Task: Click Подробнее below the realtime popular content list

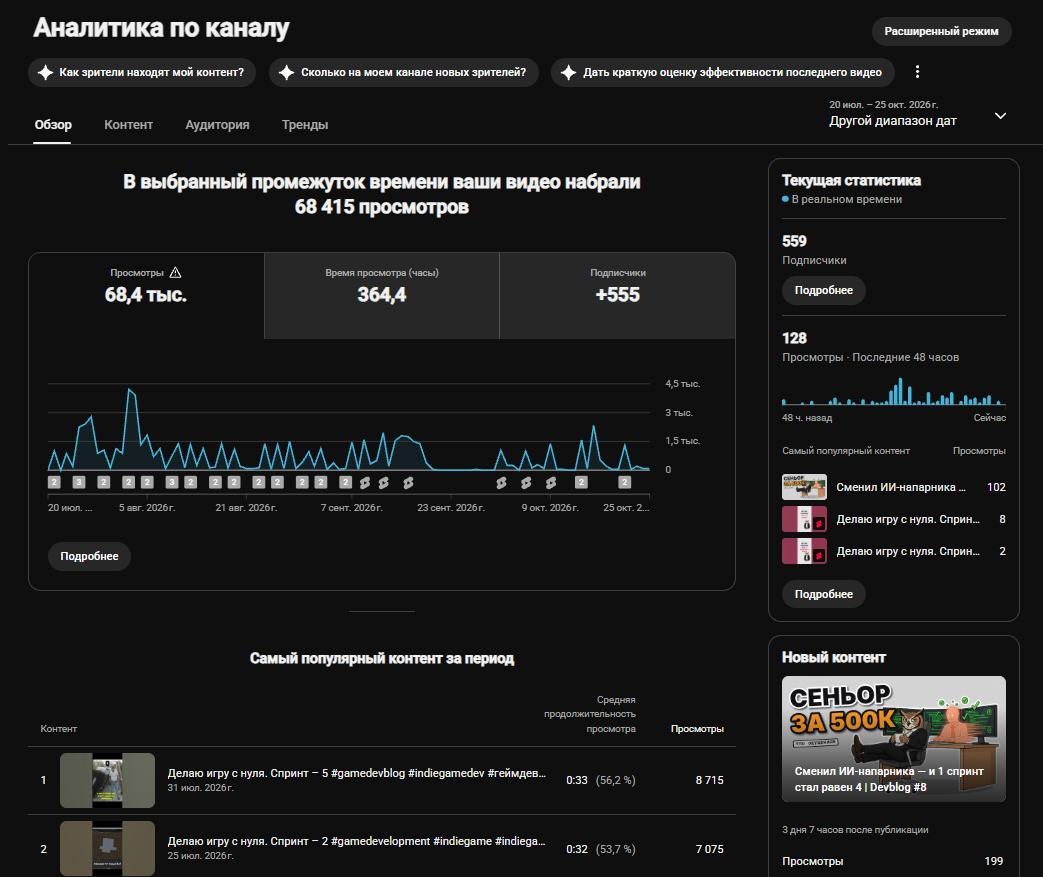Action: coord(823,594)
